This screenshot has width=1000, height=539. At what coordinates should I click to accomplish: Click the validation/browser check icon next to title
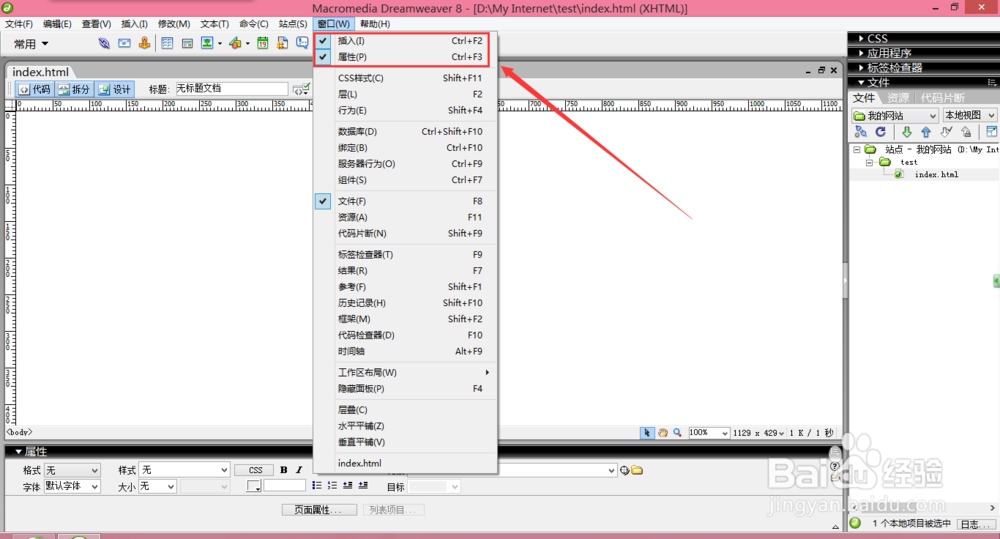point(301,89)
